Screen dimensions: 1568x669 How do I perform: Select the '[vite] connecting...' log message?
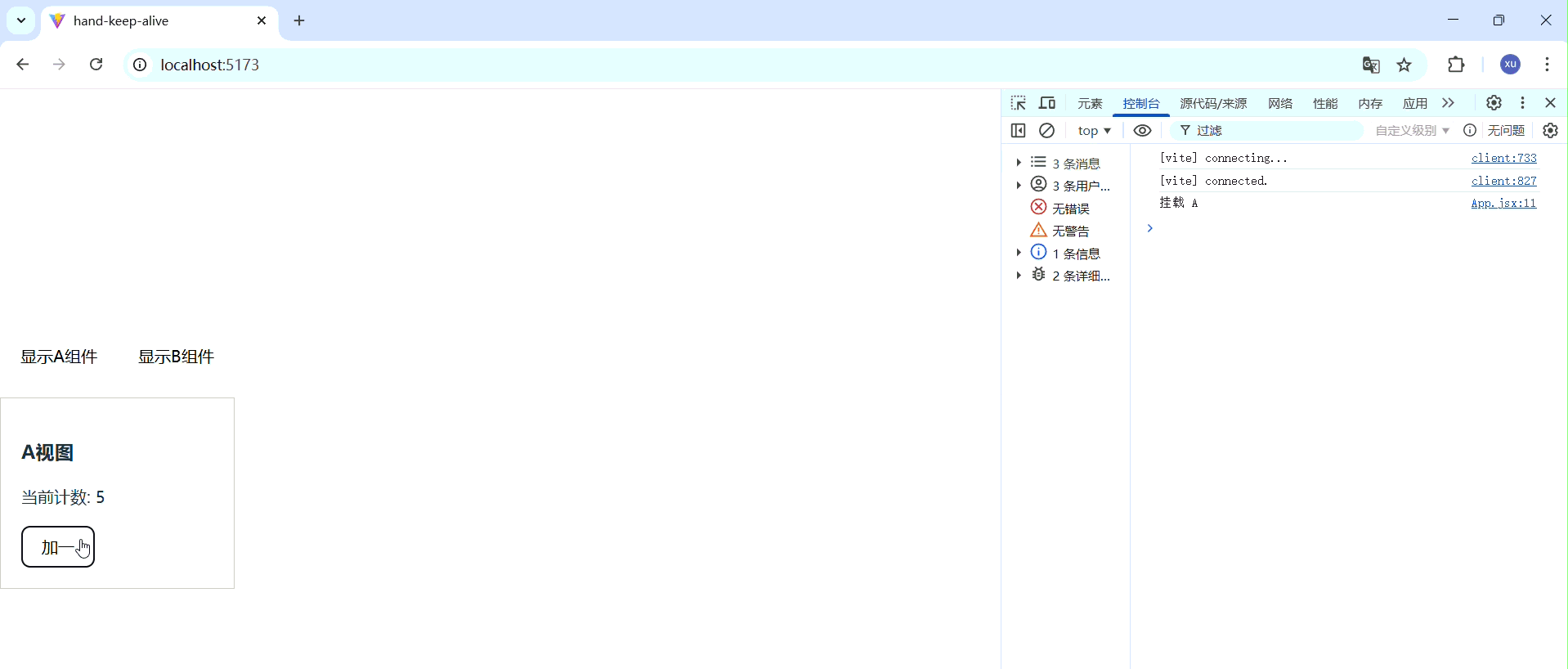coord(1223,158)
